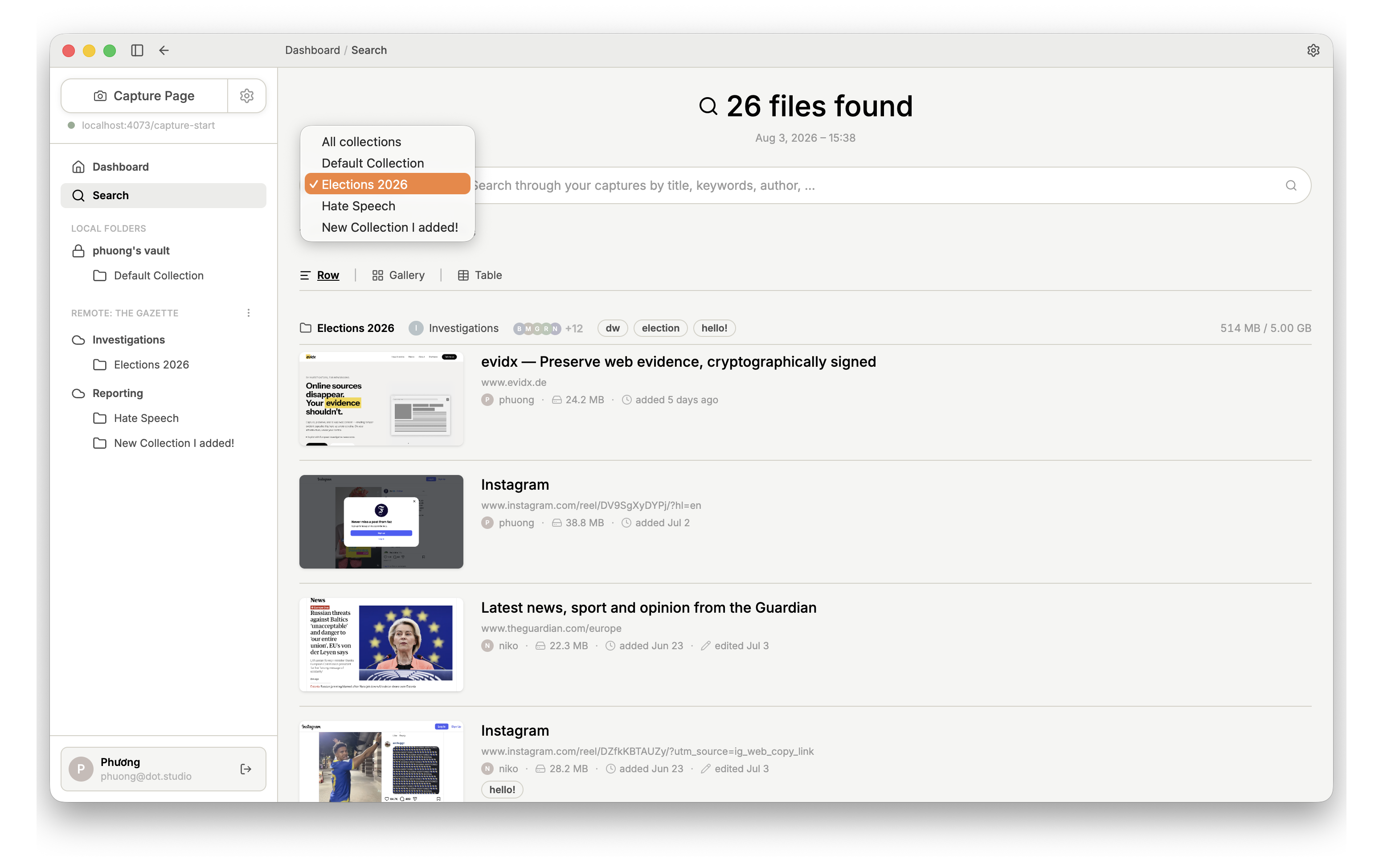Click hello! tag under last Instagram capture
Image resolution: width=1383 pixels, height=868 pixels.
502,790
